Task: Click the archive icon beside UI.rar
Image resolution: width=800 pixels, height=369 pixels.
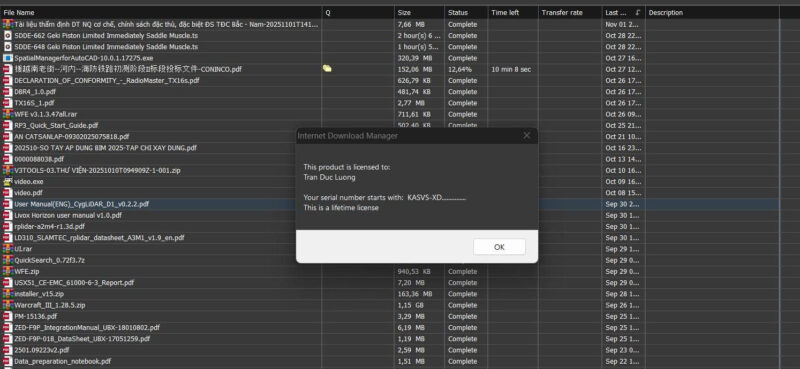Action: click(8, 249)
